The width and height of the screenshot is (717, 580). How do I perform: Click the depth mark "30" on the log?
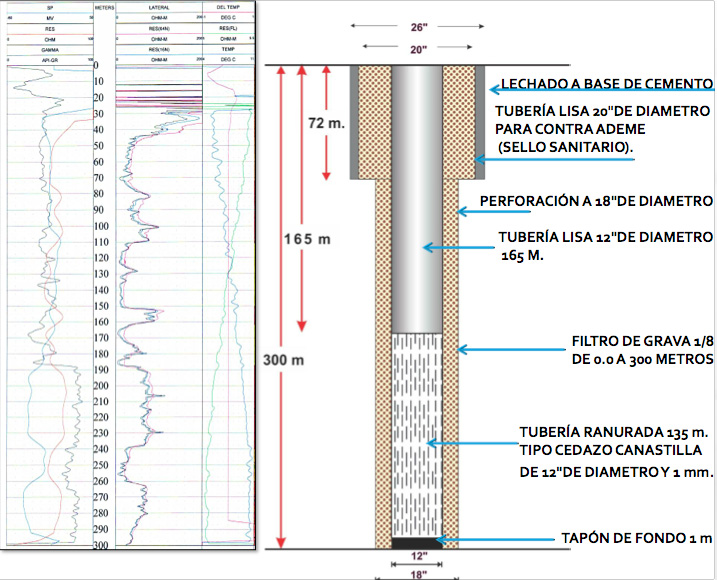click(98, 113)
